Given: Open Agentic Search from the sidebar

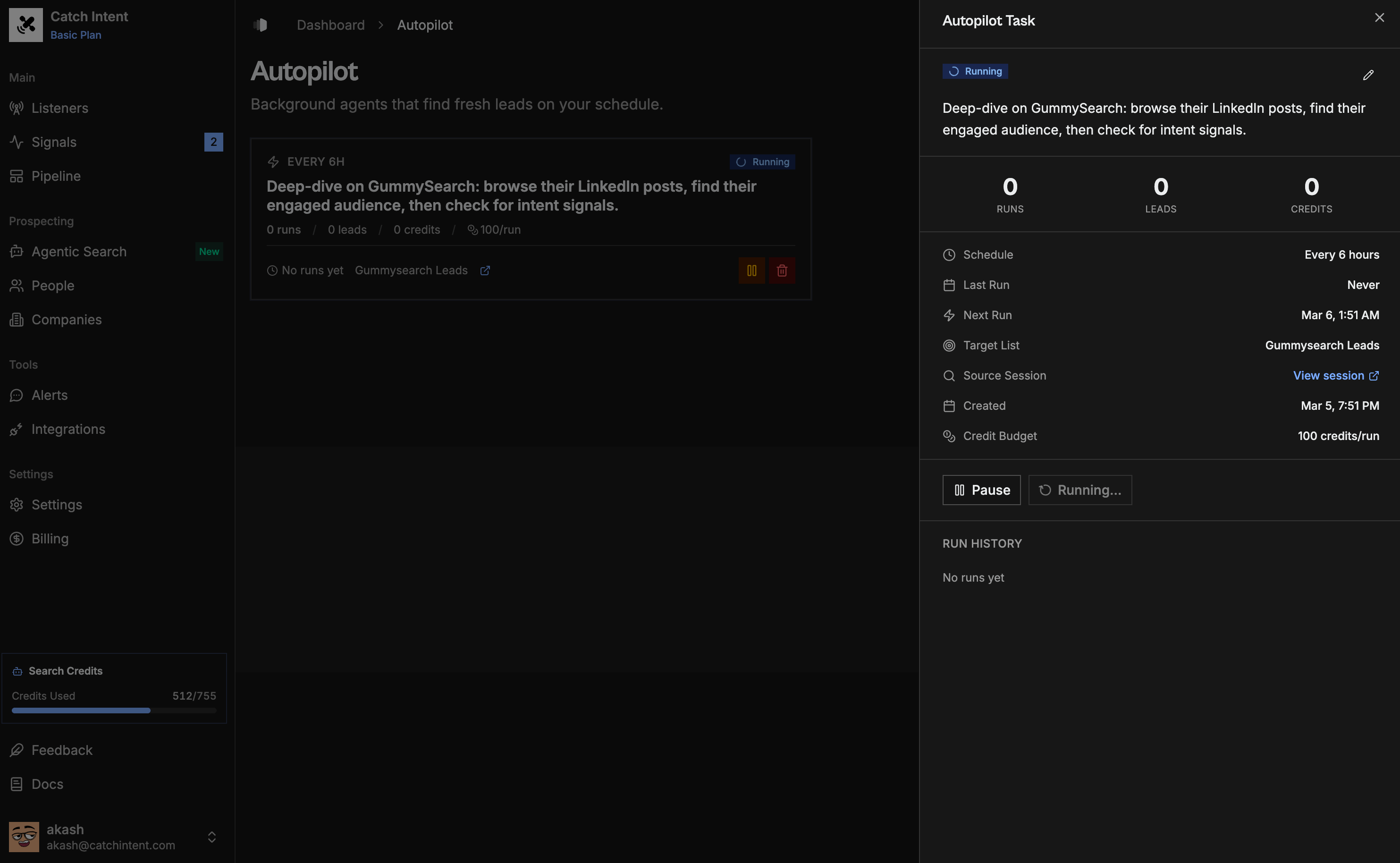Looking at the screenshot, I should [x=79, y=251].
